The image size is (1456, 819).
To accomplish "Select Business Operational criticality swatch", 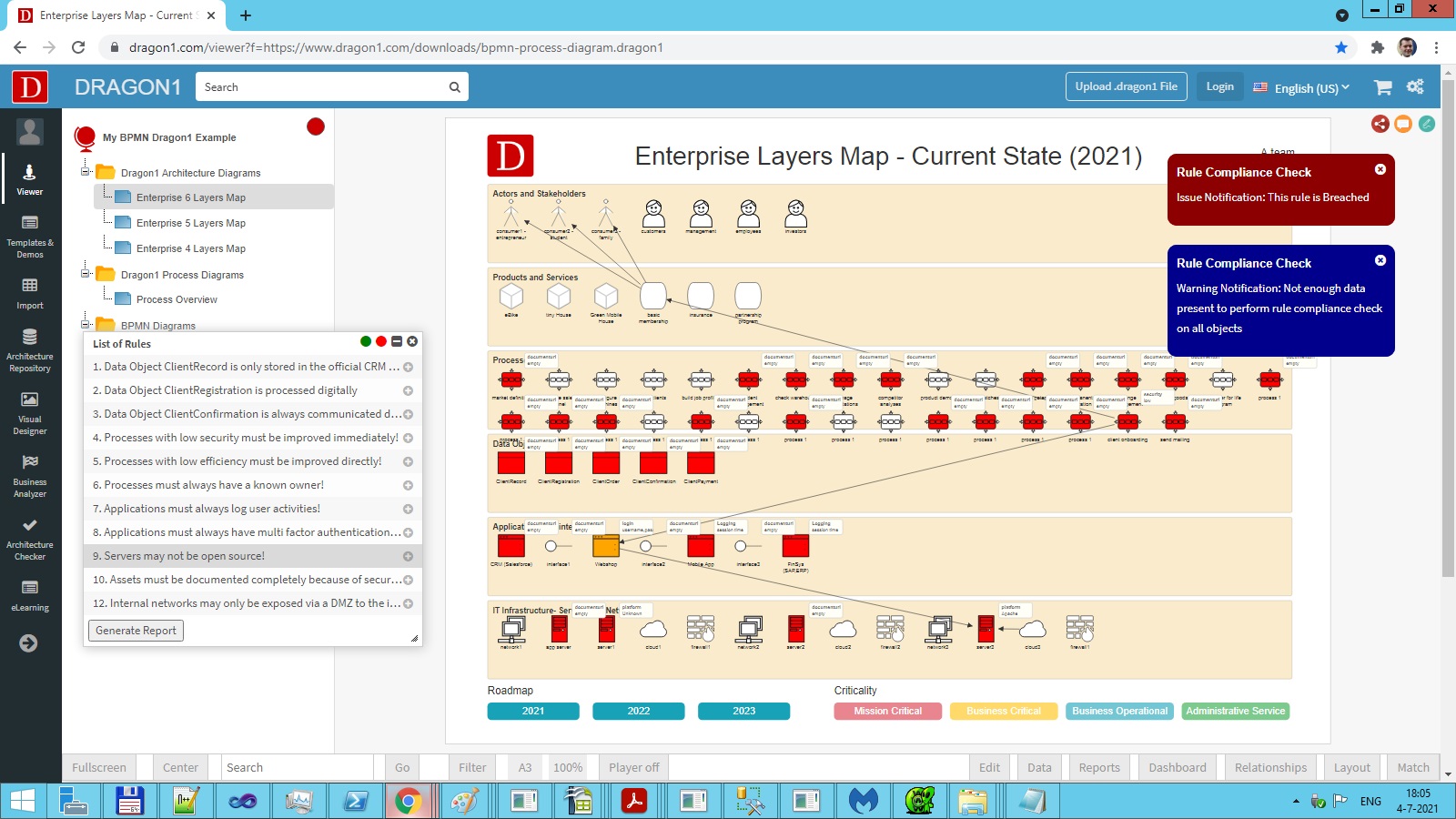I will coord(1119,711).
